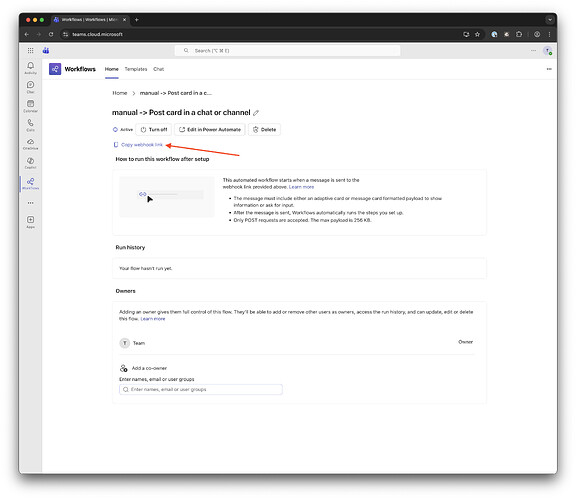Click the site information icon in address bar

[x=65, y=34]
